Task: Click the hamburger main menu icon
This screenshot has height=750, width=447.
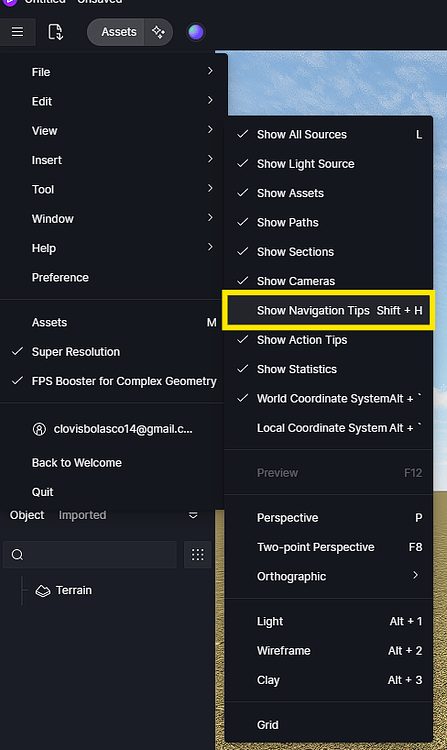Action: [17, 32]
